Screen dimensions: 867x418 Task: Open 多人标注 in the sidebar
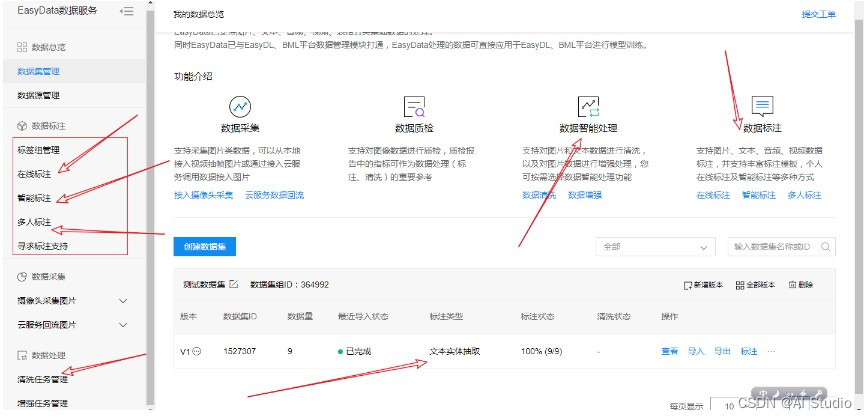click(34, 222)
